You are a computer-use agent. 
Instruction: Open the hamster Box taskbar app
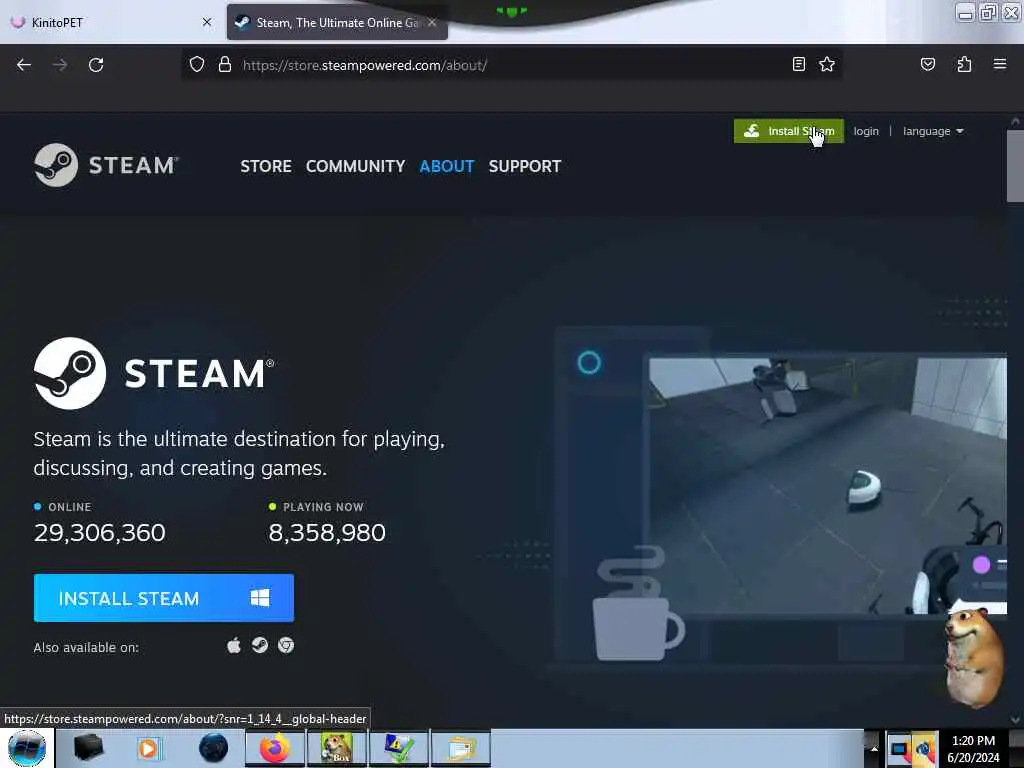[336, 748]
